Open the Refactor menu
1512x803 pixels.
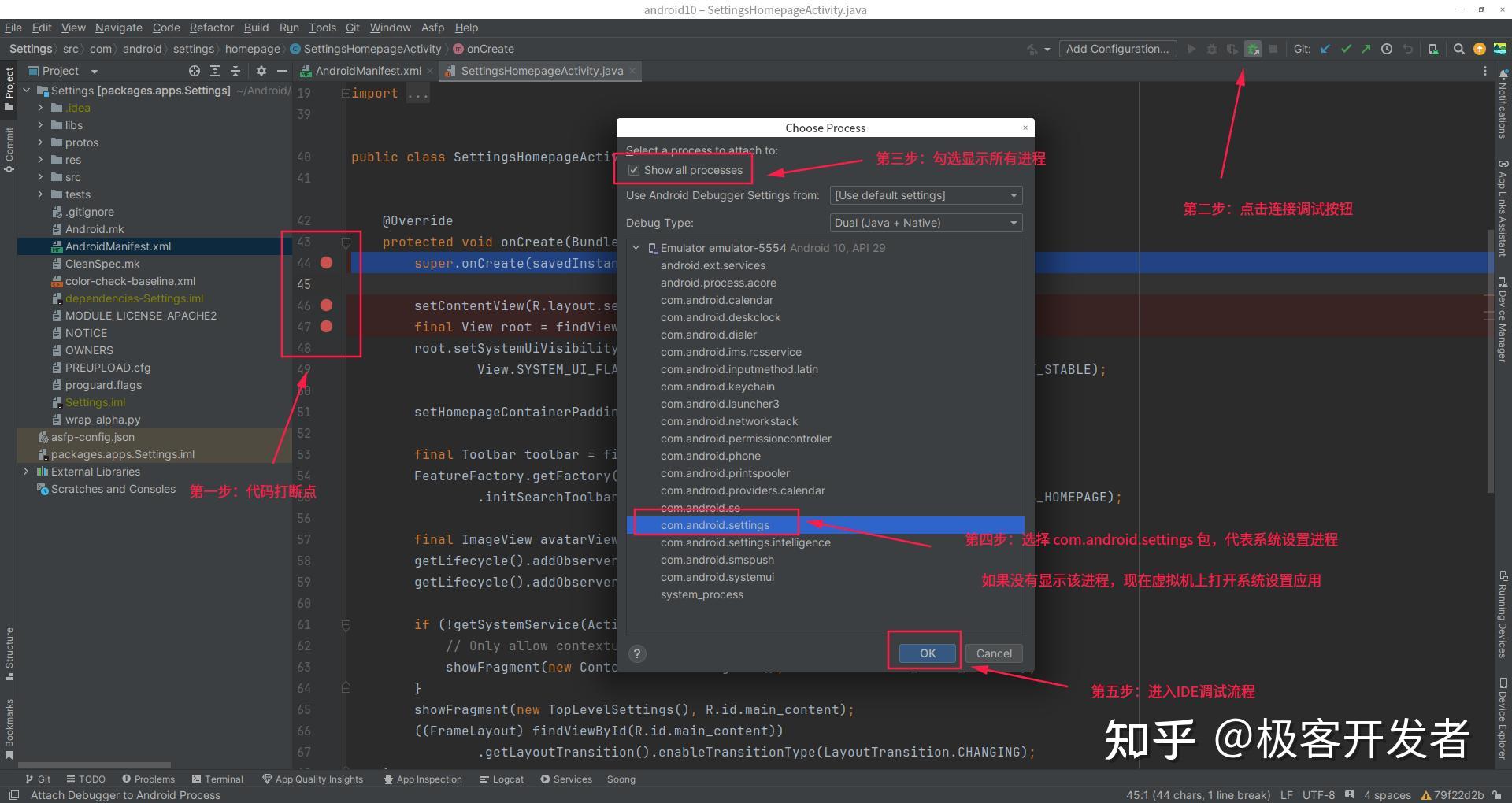pyautogui.click(x=211, y=28)
